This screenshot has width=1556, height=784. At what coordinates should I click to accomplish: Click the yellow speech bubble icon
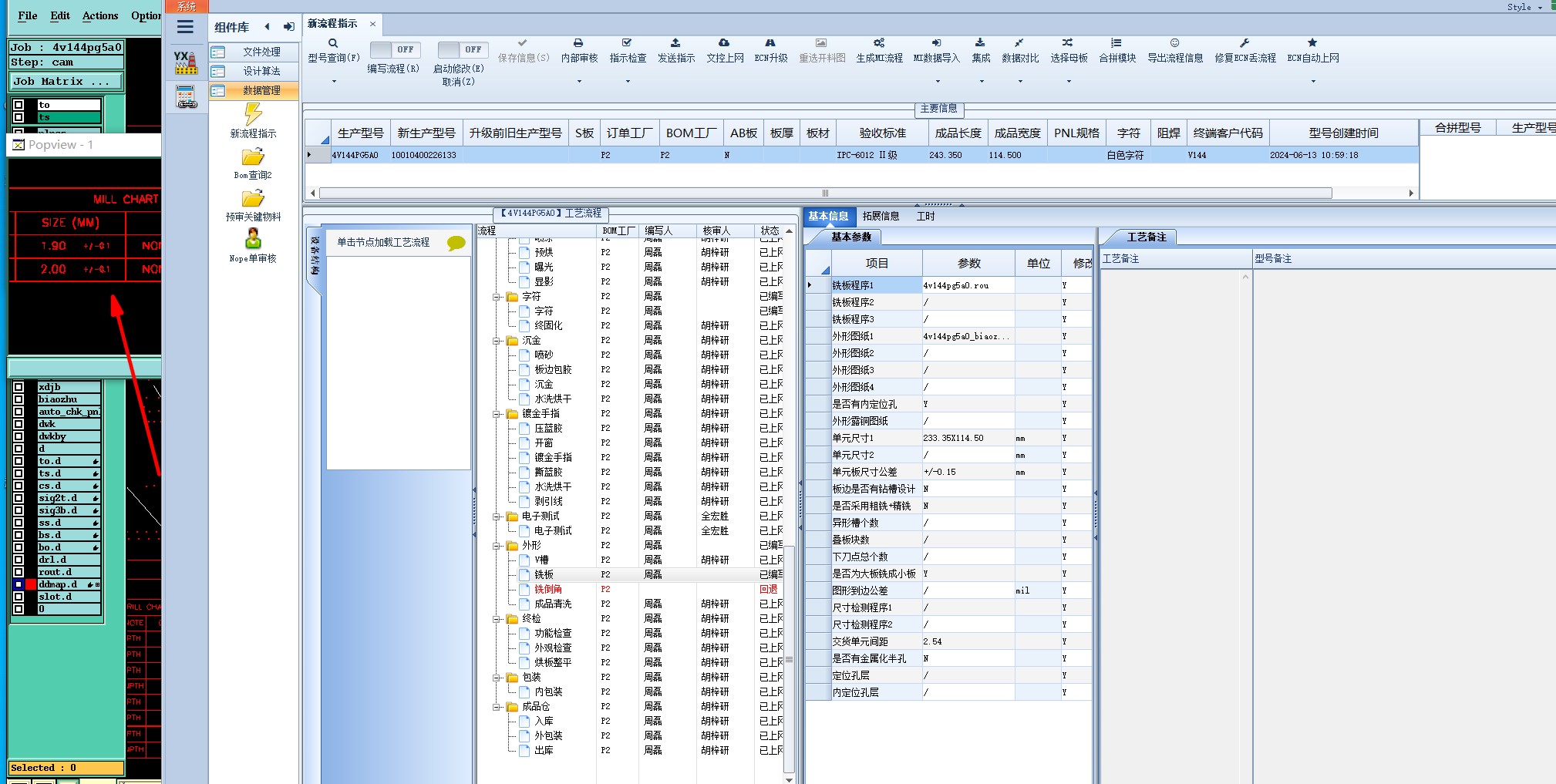pos(456,244)
